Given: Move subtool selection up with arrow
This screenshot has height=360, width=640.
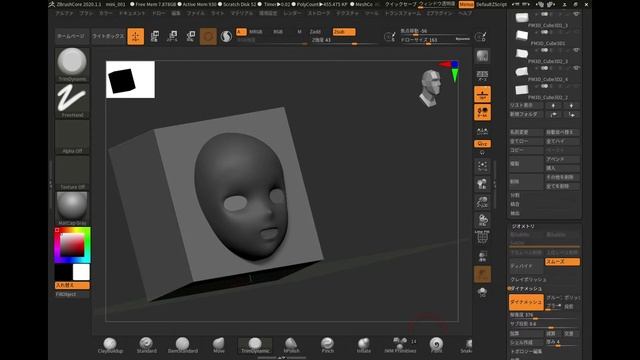Looking at the screenshot, I should (x=553, y=106).
